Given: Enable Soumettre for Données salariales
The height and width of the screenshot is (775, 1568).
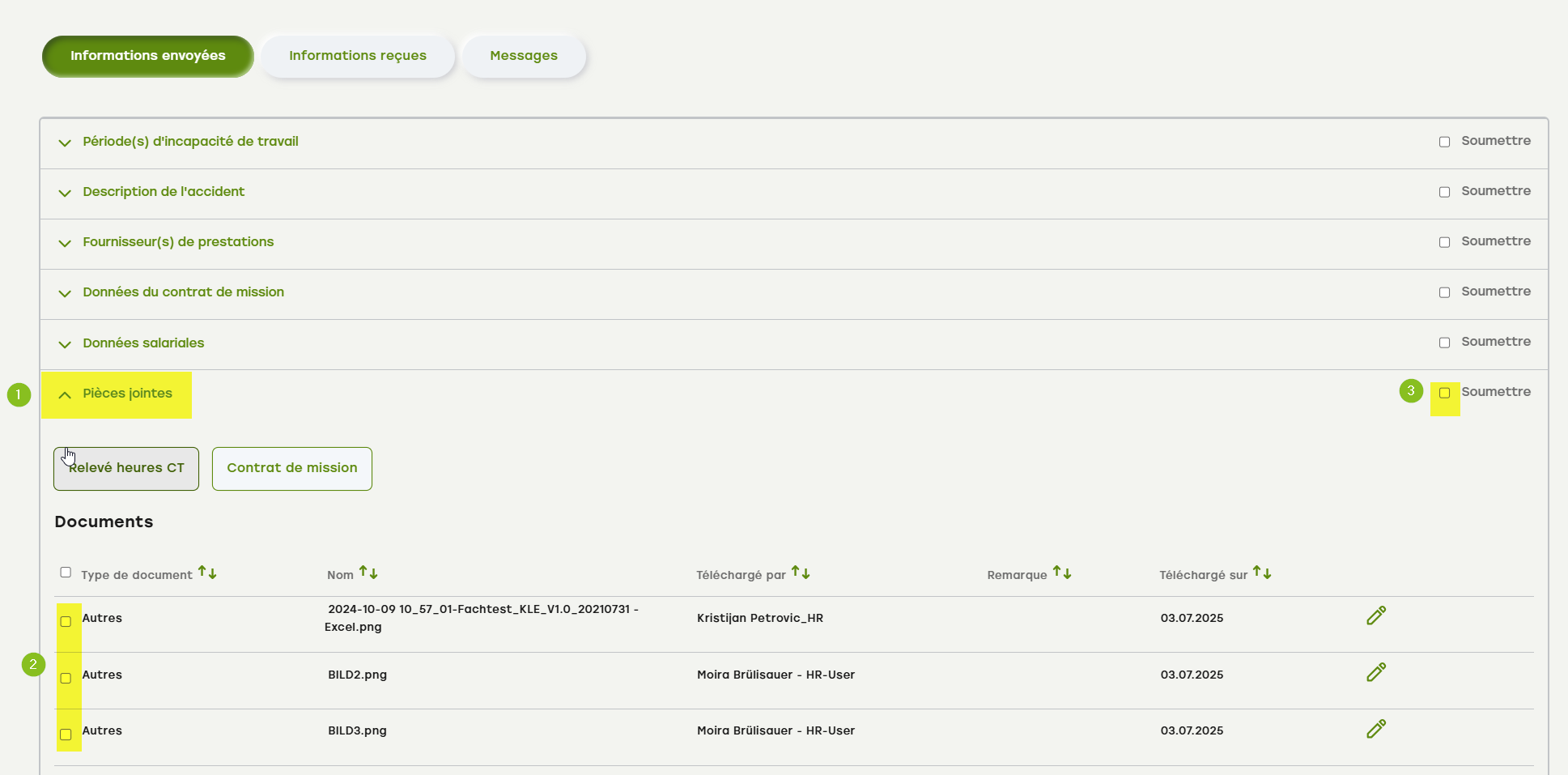Looking at the screenshot, I should coord(1444,343).
